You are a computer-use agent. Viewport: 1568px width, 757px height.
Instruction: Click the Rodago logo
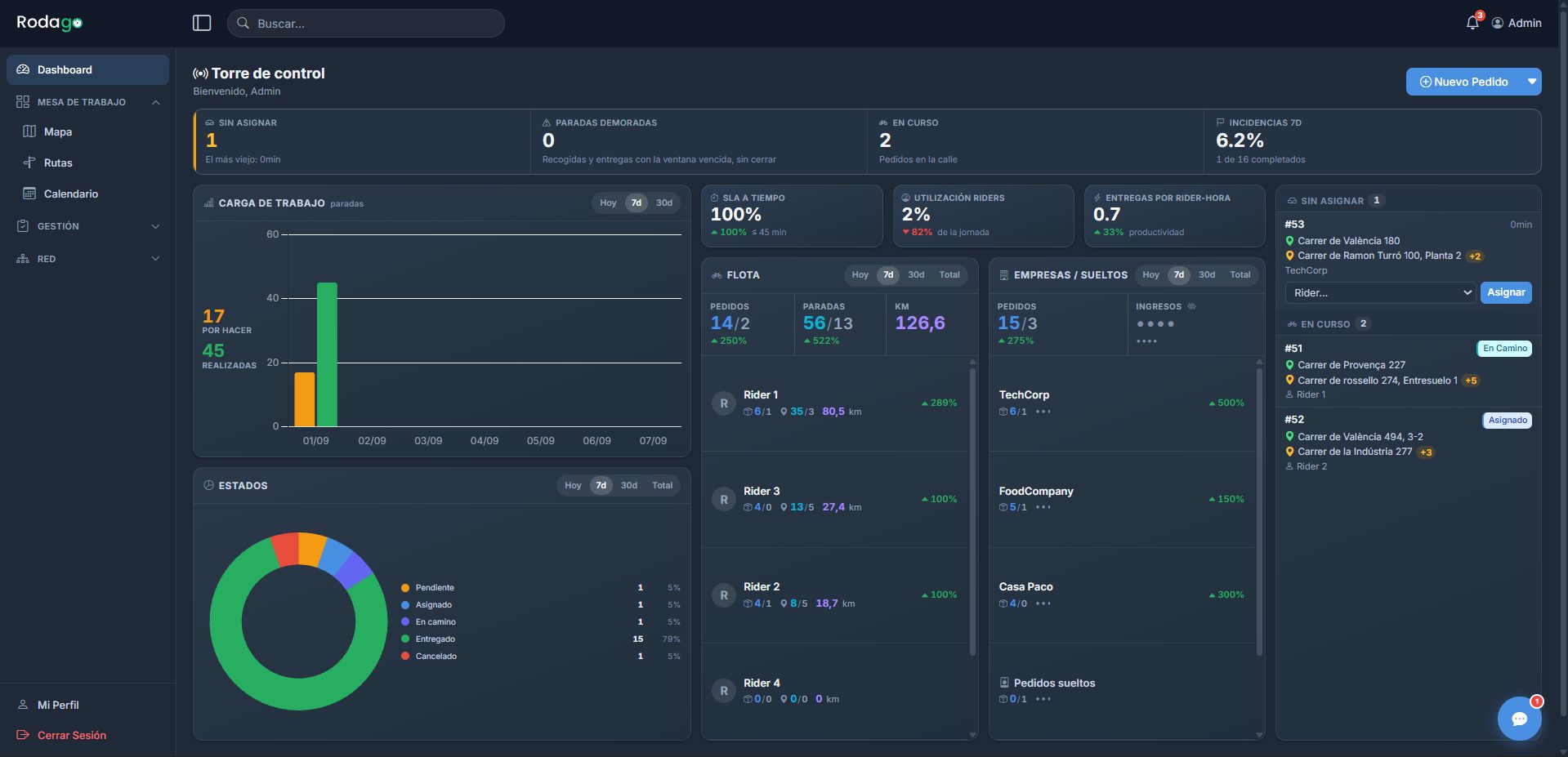tap(50, 23)
